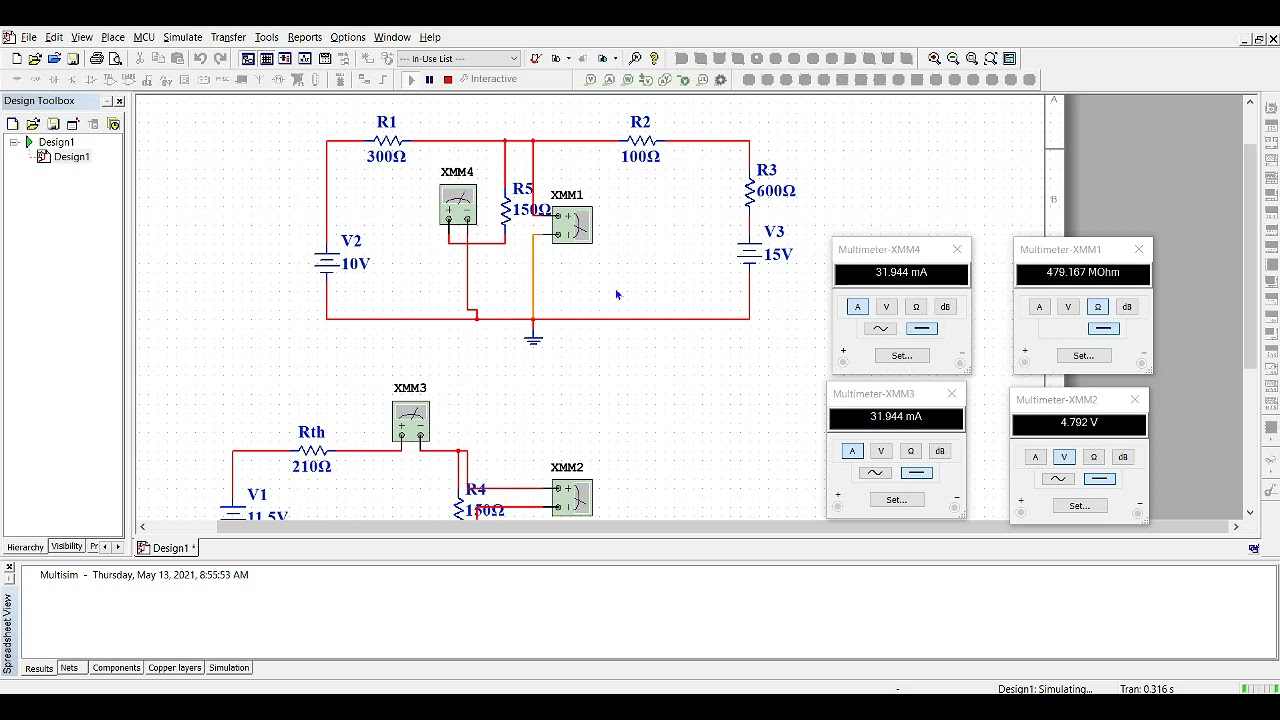Viewport: 1280px width, 720px height.
Task: Toggle the Design Toolbox panel icon
Action: pos(248,59)
